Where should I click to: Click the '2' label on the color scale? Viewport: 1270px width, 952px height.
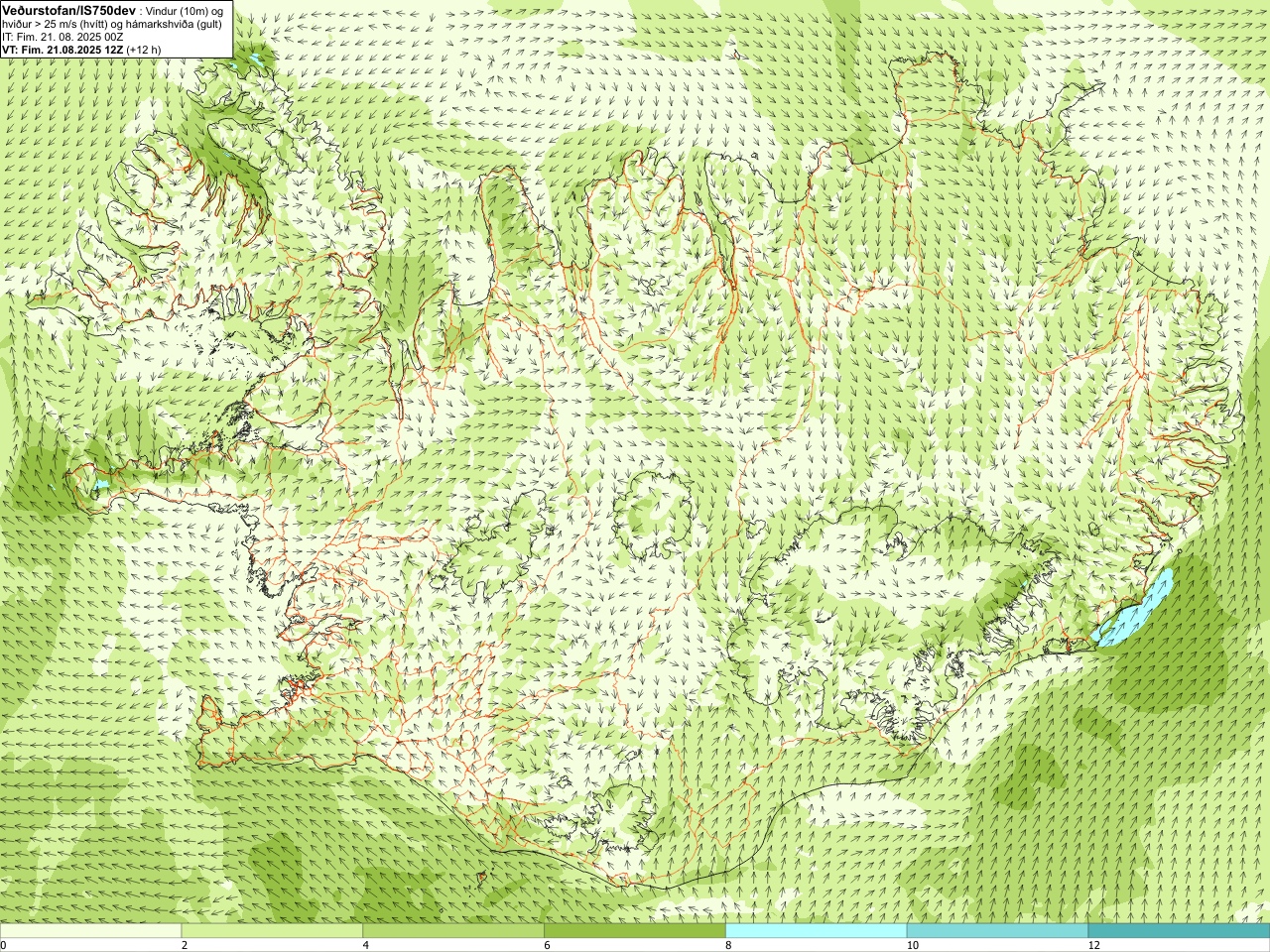pos(185,945)
